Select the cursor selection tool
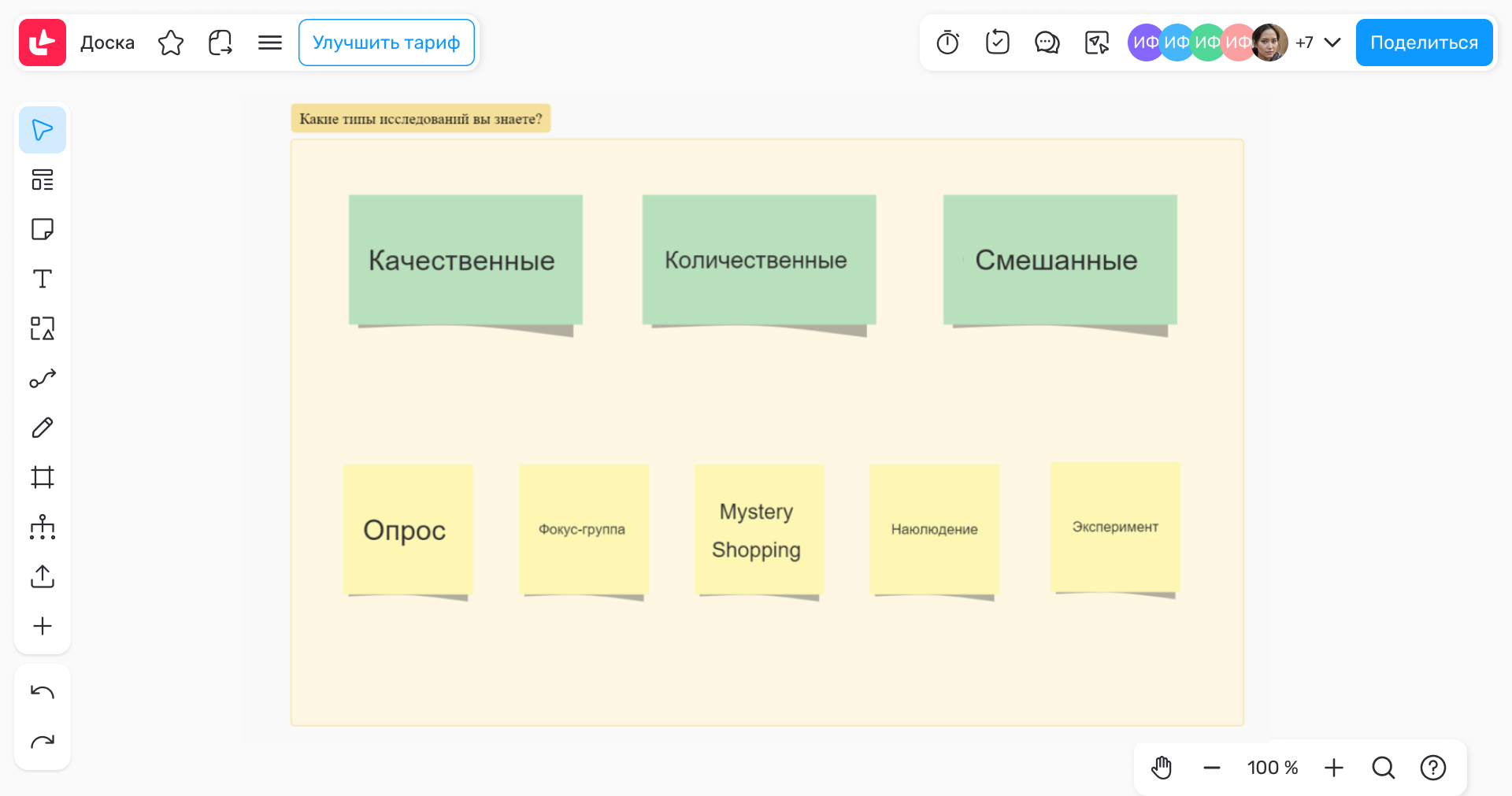 (x=43, y=130)
